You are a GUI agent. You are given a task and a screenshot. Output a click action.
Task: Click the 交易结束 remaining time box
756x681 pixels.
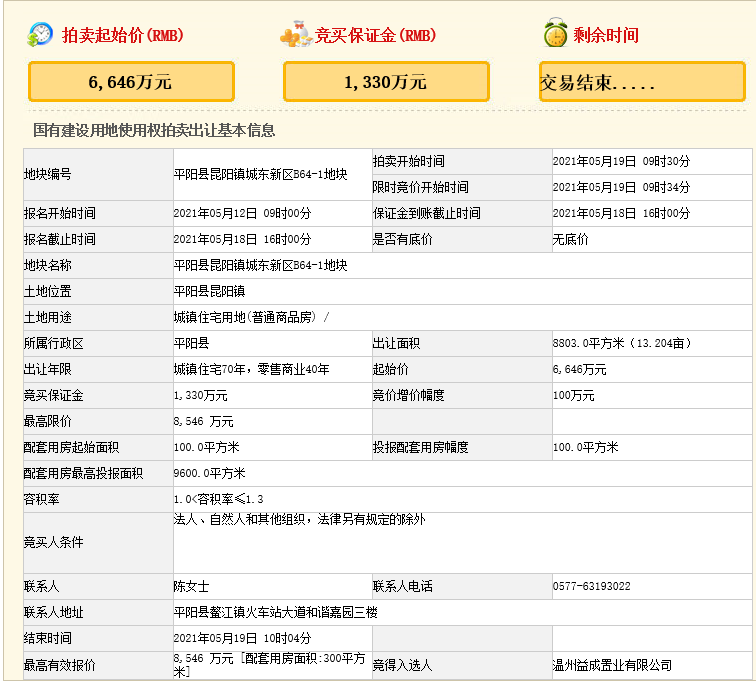point(642,82)
